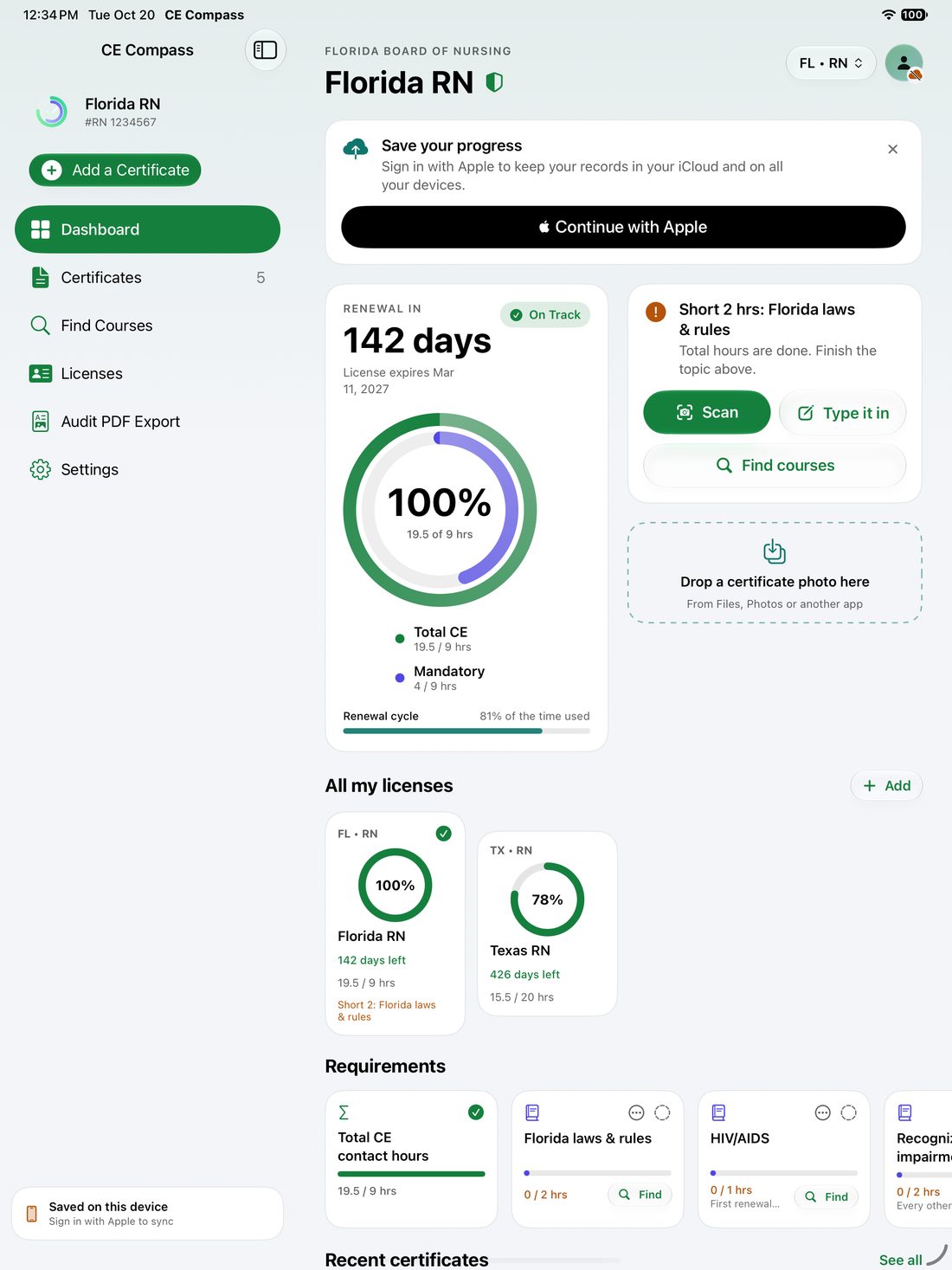Toggle the Total CE contact hours checkmark

pos(476,1112)
